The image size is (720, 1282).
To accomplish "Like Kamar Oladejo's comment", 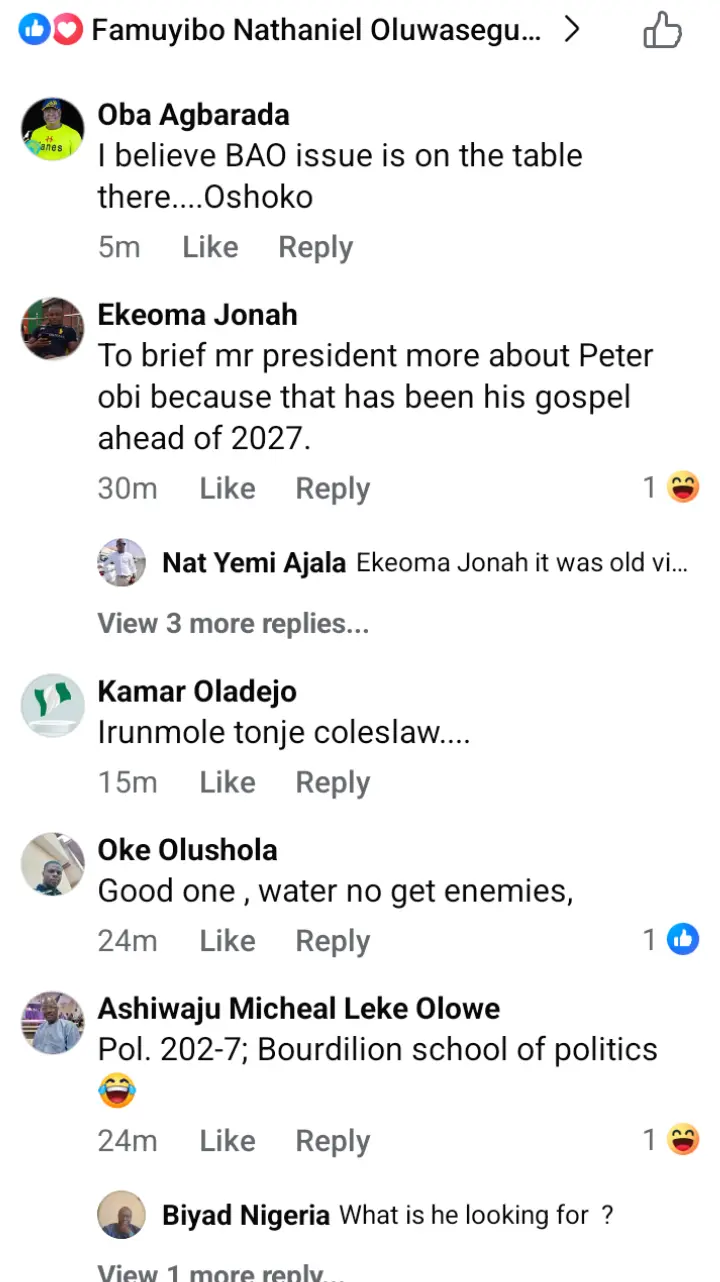I will pyautogui.click(x=227, y=782).
